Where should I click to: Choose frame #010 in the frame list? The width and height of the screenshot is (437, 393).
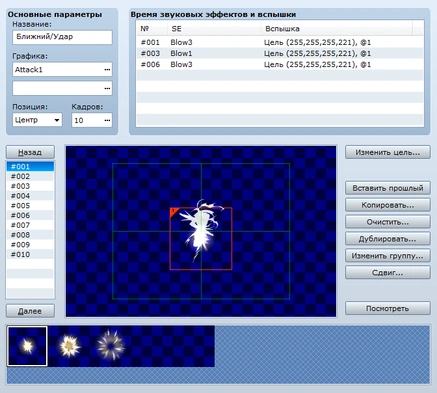click(30, 254)
